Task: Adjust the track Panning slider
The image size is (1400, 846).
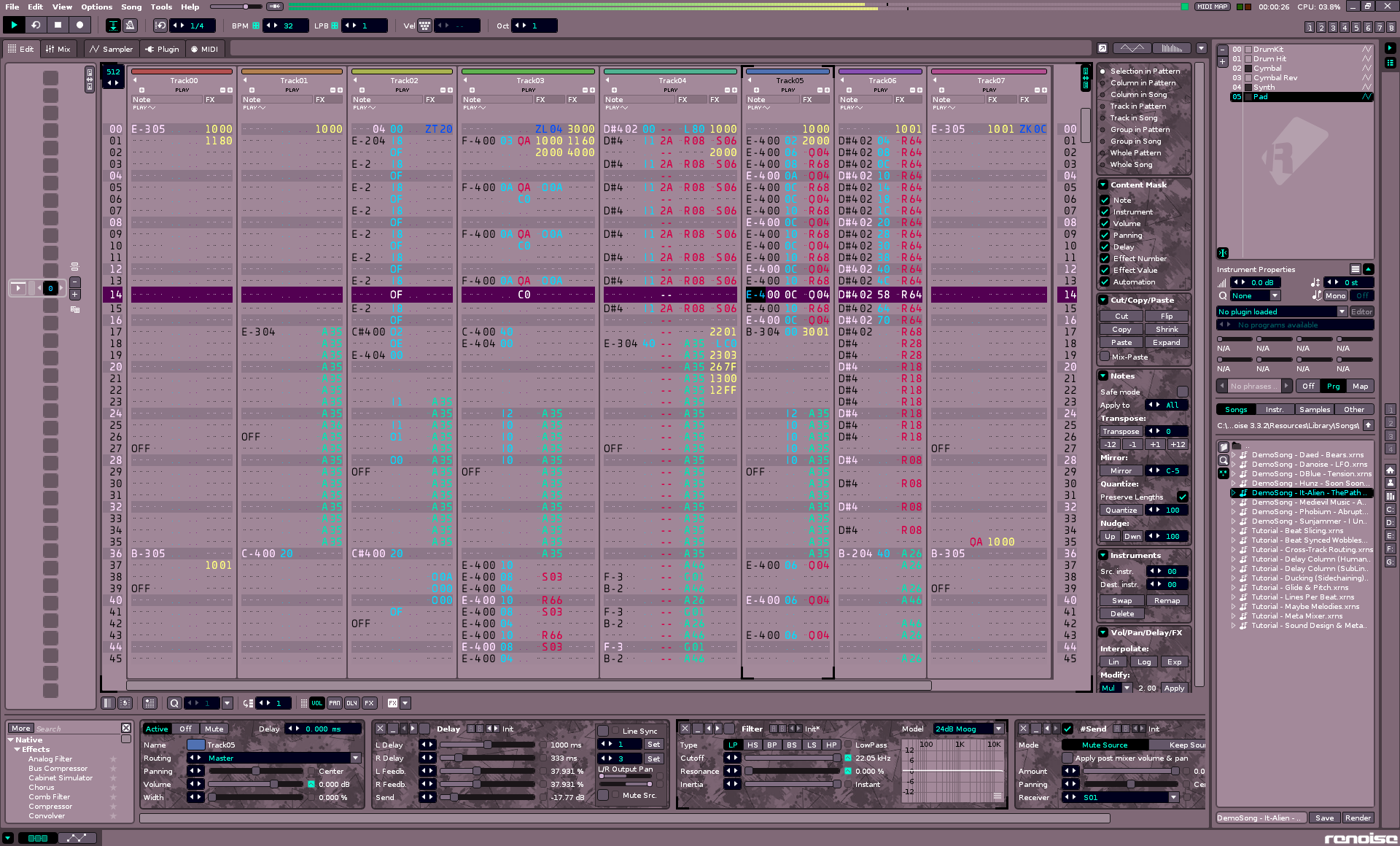Action: point(255,771)
